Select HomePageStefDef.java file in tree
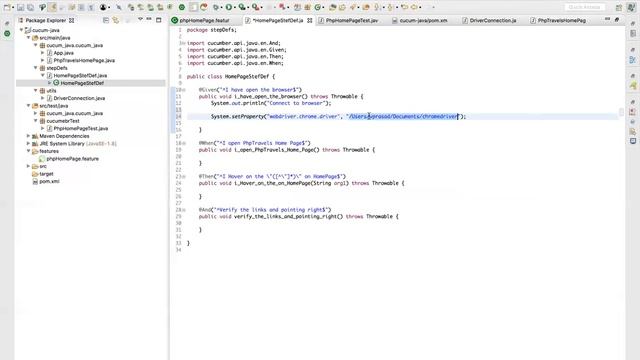 click(x=80, y=75)
